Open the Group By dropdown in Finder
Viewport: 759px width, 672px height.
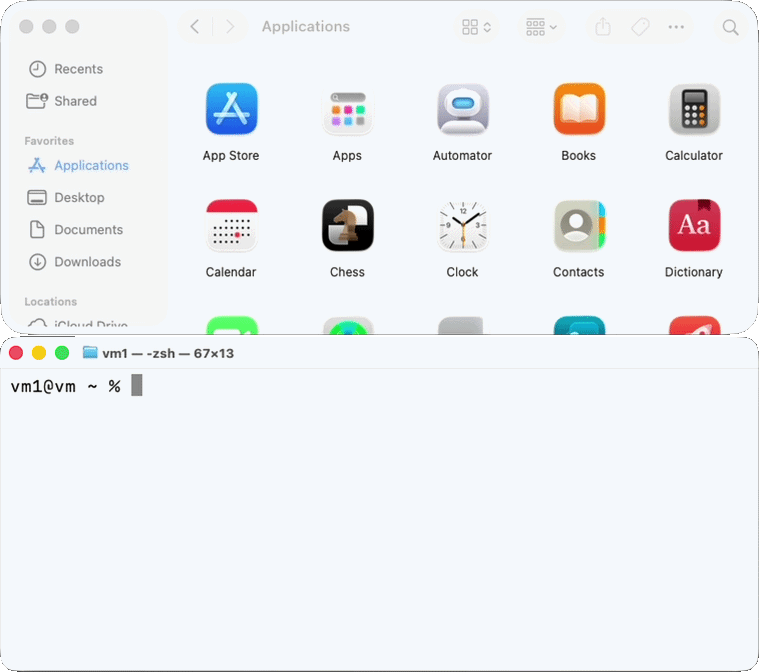[x=541, y=27]
